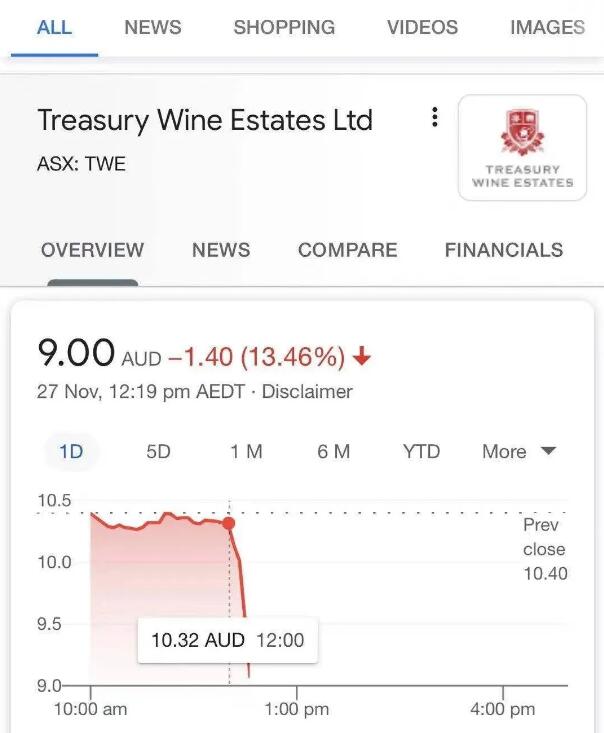Select the 1 M time range

pos(246,452)
